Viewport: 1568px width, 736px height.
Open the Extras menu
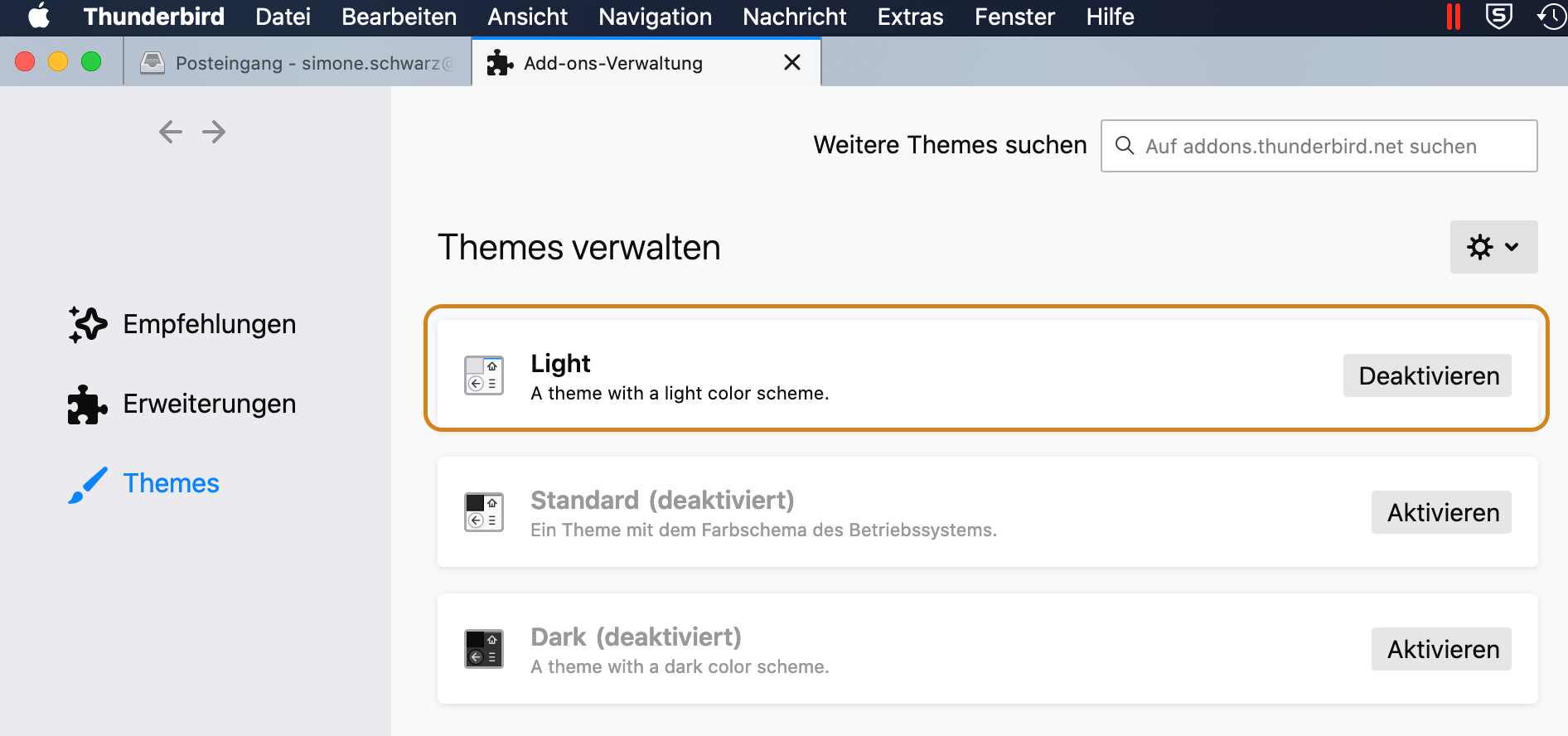[x=910, y=17]
